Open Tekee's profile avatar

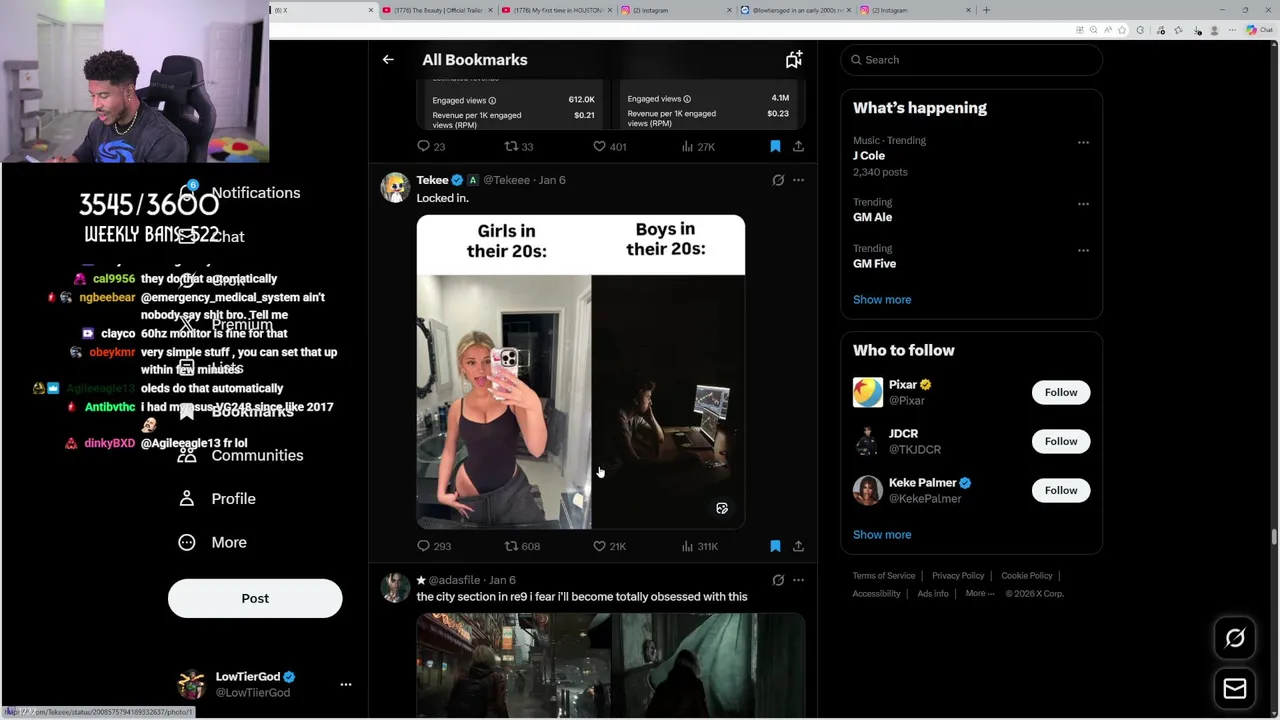[396, 187]
